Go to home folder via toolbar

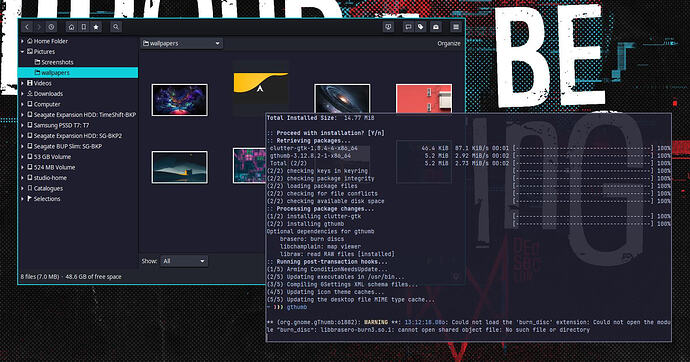(71, 27)
